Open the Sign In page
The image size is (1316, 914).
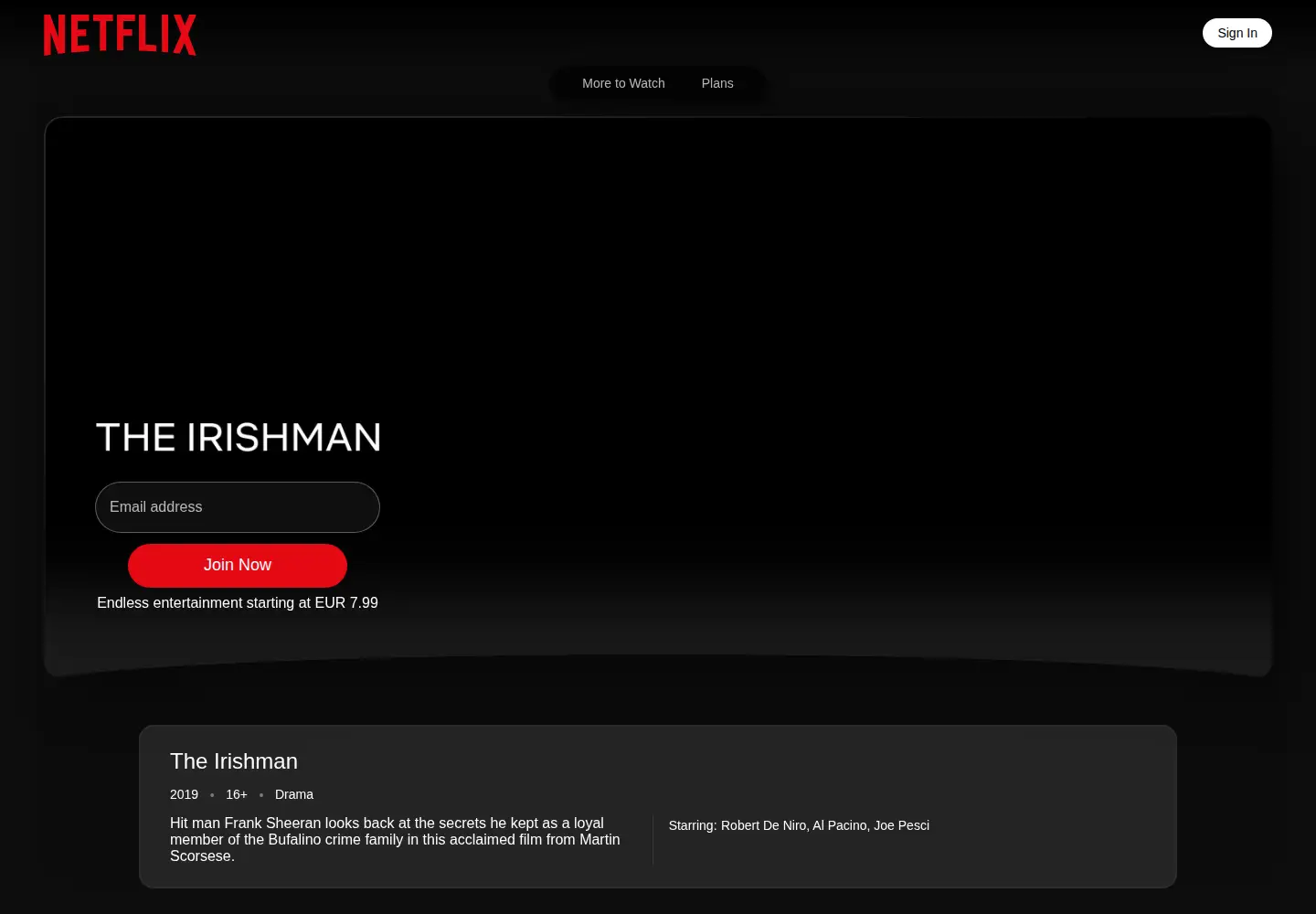1236,33
